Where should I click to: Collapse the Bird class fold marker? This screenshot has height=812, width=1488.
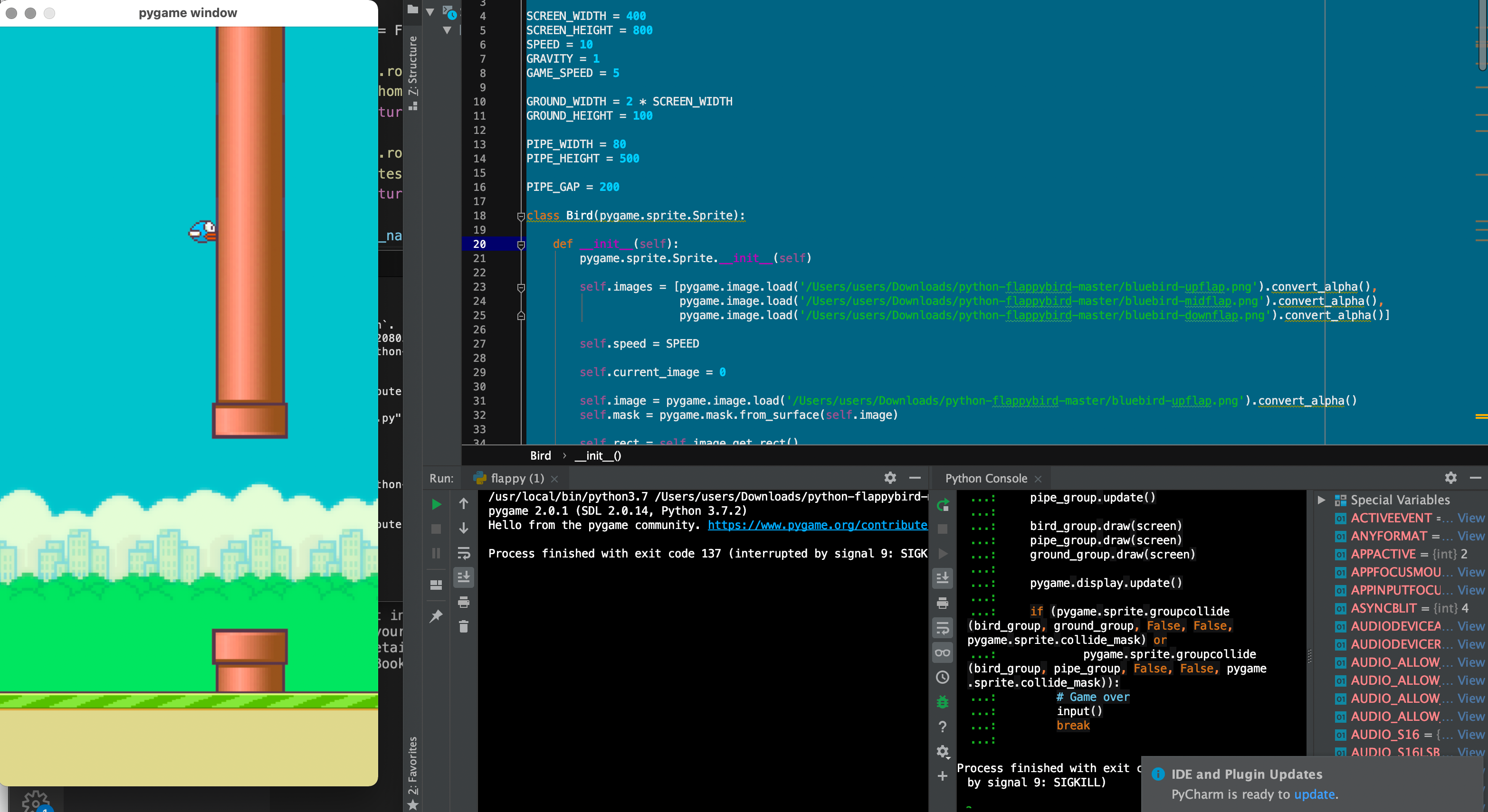520,216
